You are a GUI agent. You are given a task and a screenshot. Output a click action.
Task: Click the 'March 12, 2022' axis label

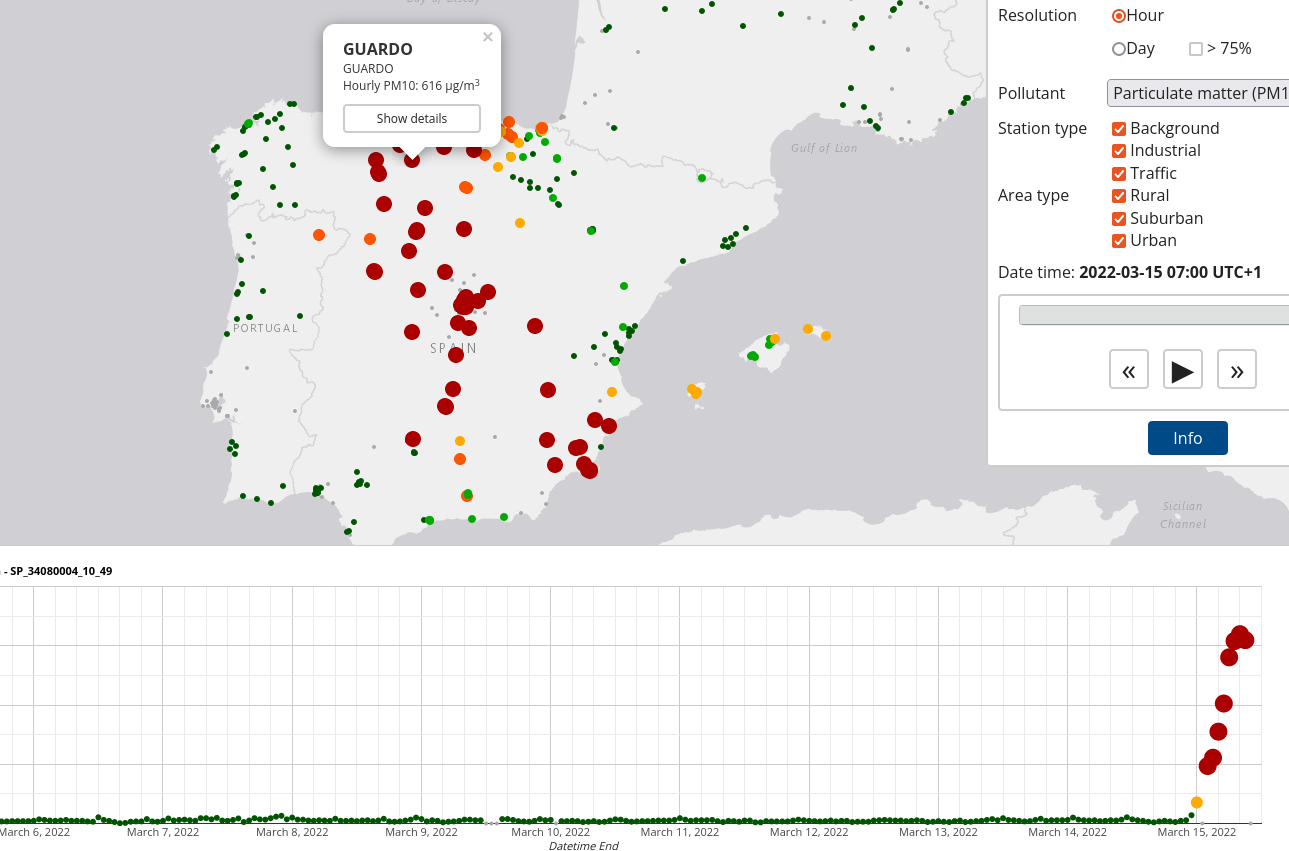(809, 832)
